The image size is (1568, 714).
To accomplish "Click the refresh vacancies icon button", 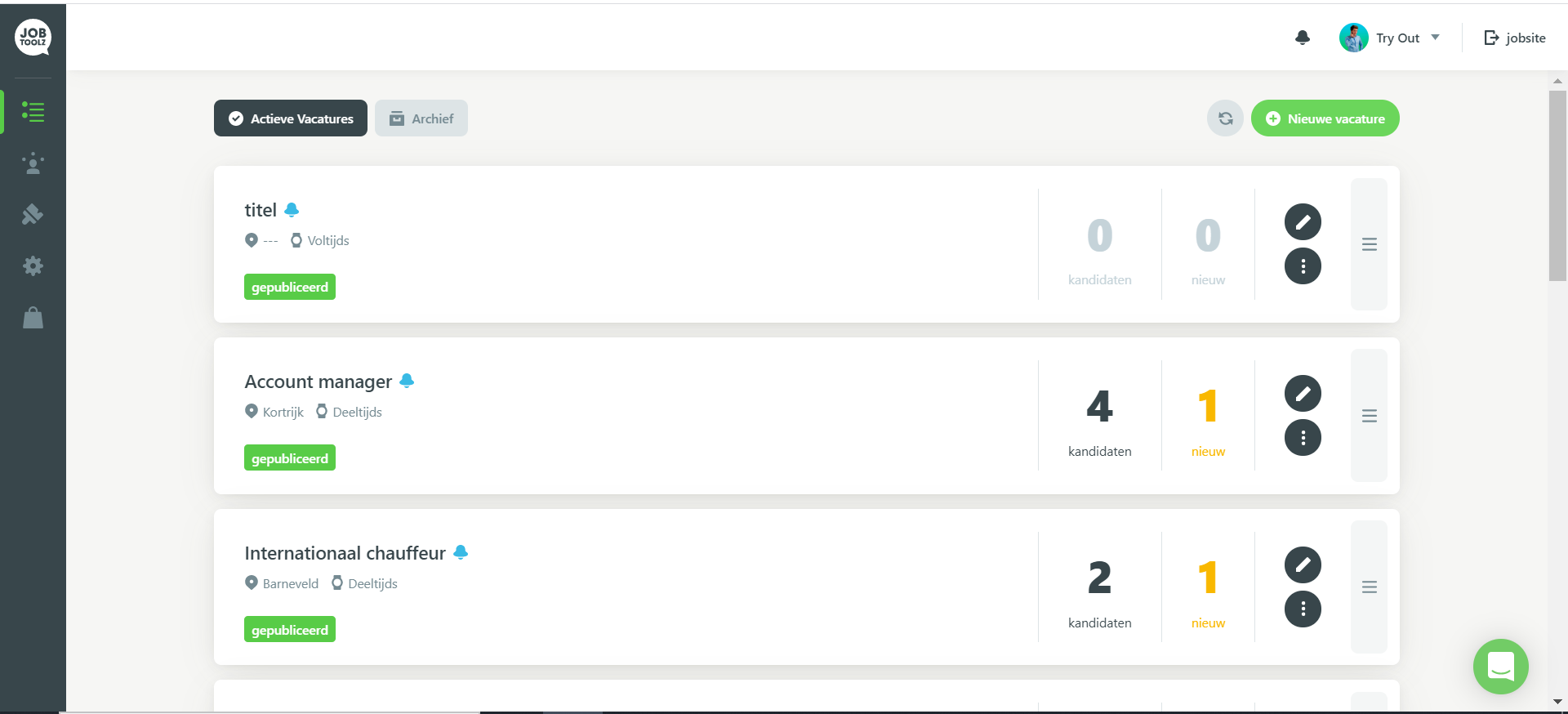I will (1225, 118).
